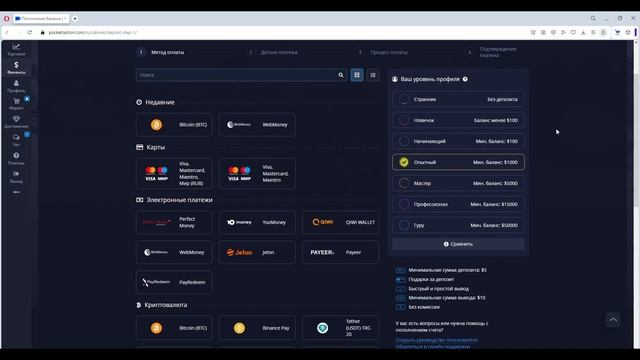Select the Профессионал profile level radio
The height and width of the screenshot is (360, 640).
click(404, 204)
